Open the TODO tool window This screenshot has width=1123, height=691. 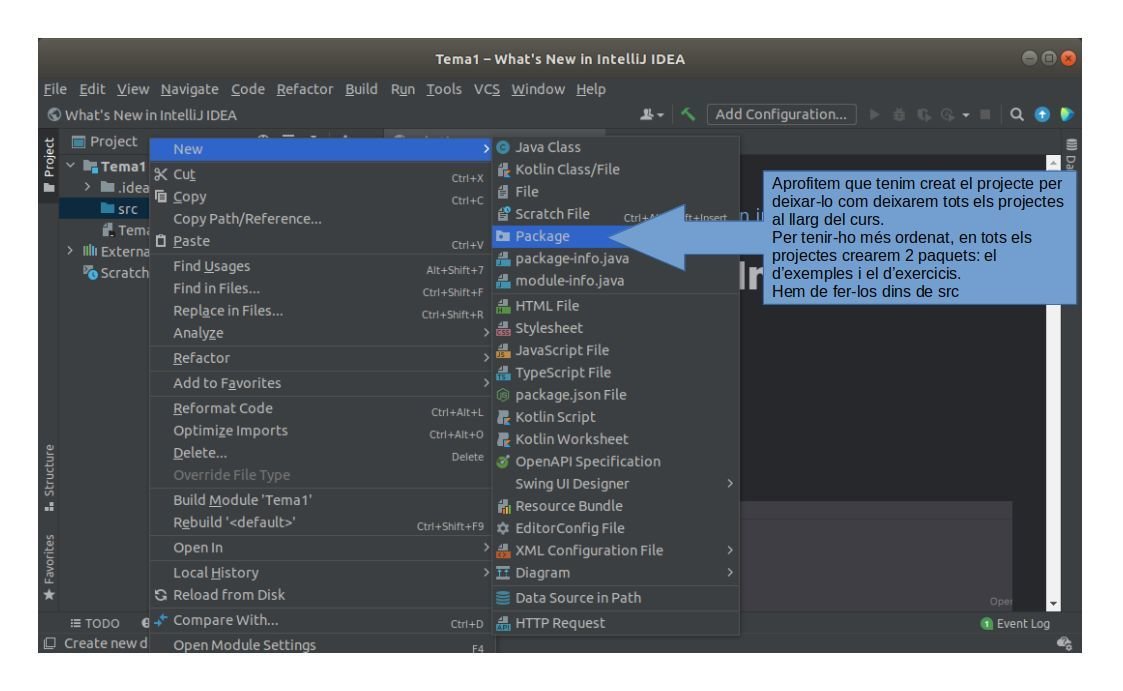coord(95,624)
